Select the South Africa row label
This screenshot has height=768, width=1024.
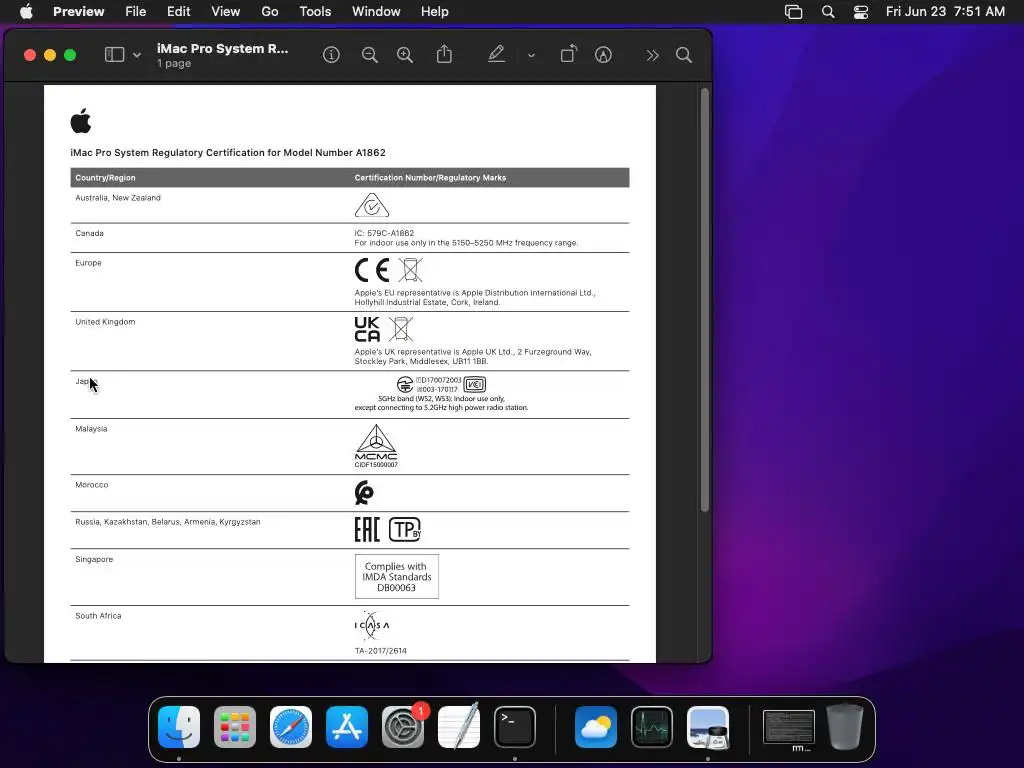tap(98, 616)
